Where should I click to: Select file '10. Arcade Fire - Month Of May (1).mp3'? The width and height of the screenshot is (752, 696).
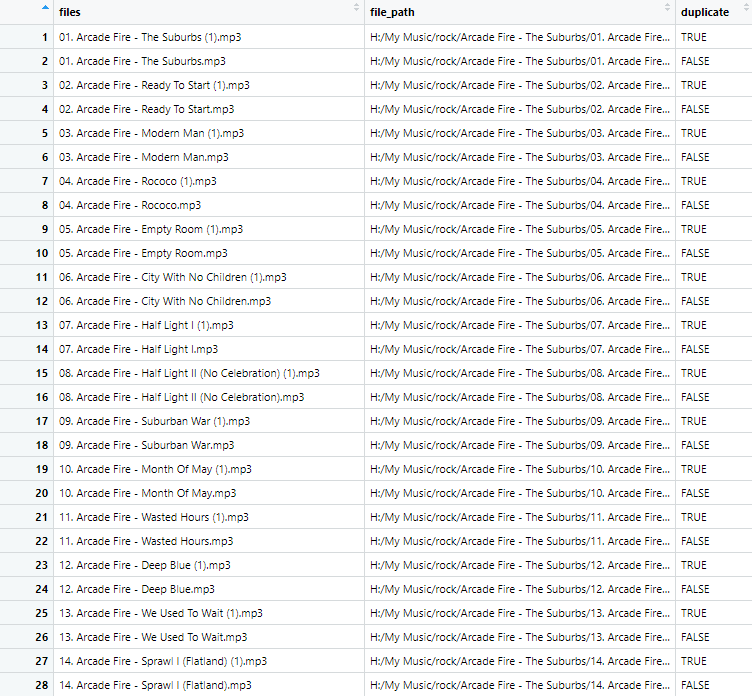point(155,469)
